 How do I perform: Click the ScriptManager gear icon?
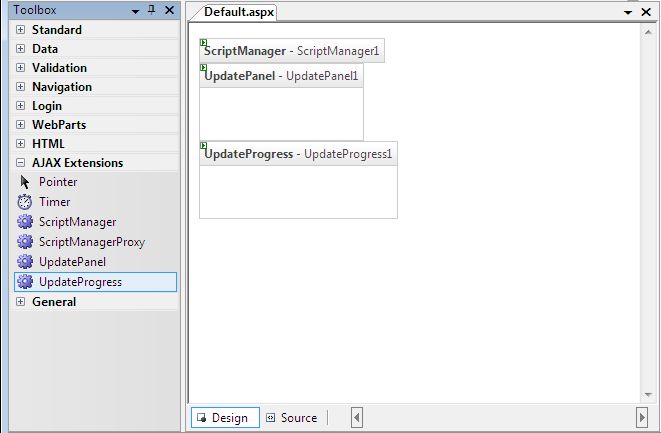point(25,222)
